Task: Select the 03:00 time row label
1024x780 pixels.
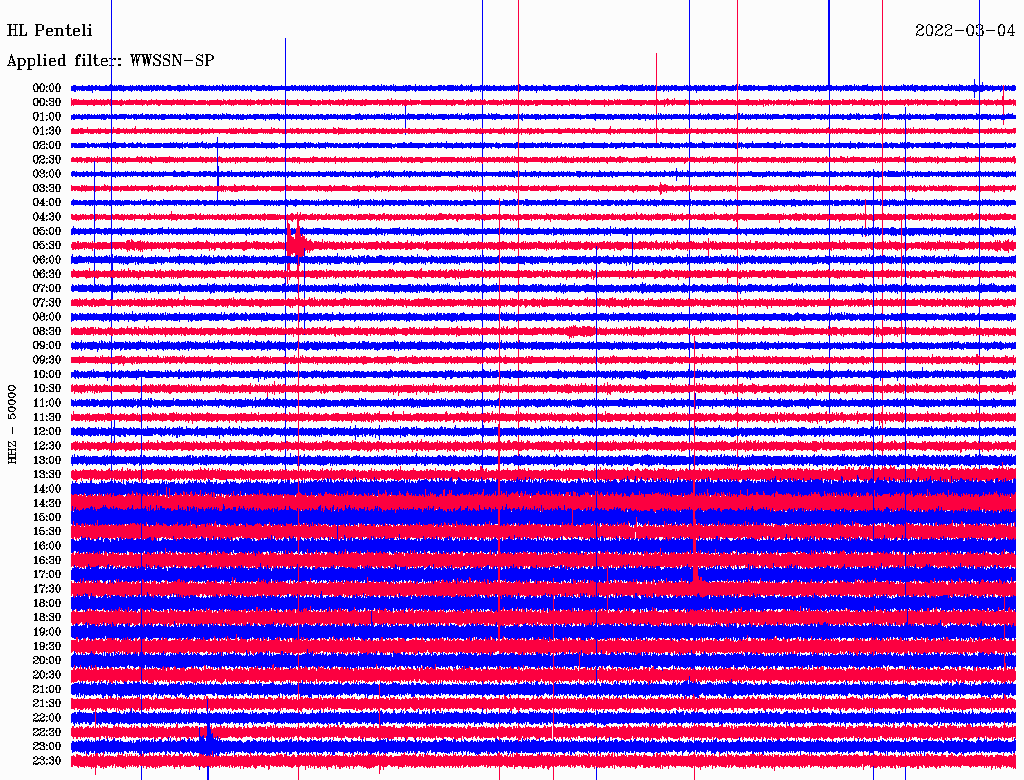Action: (47, 174)
